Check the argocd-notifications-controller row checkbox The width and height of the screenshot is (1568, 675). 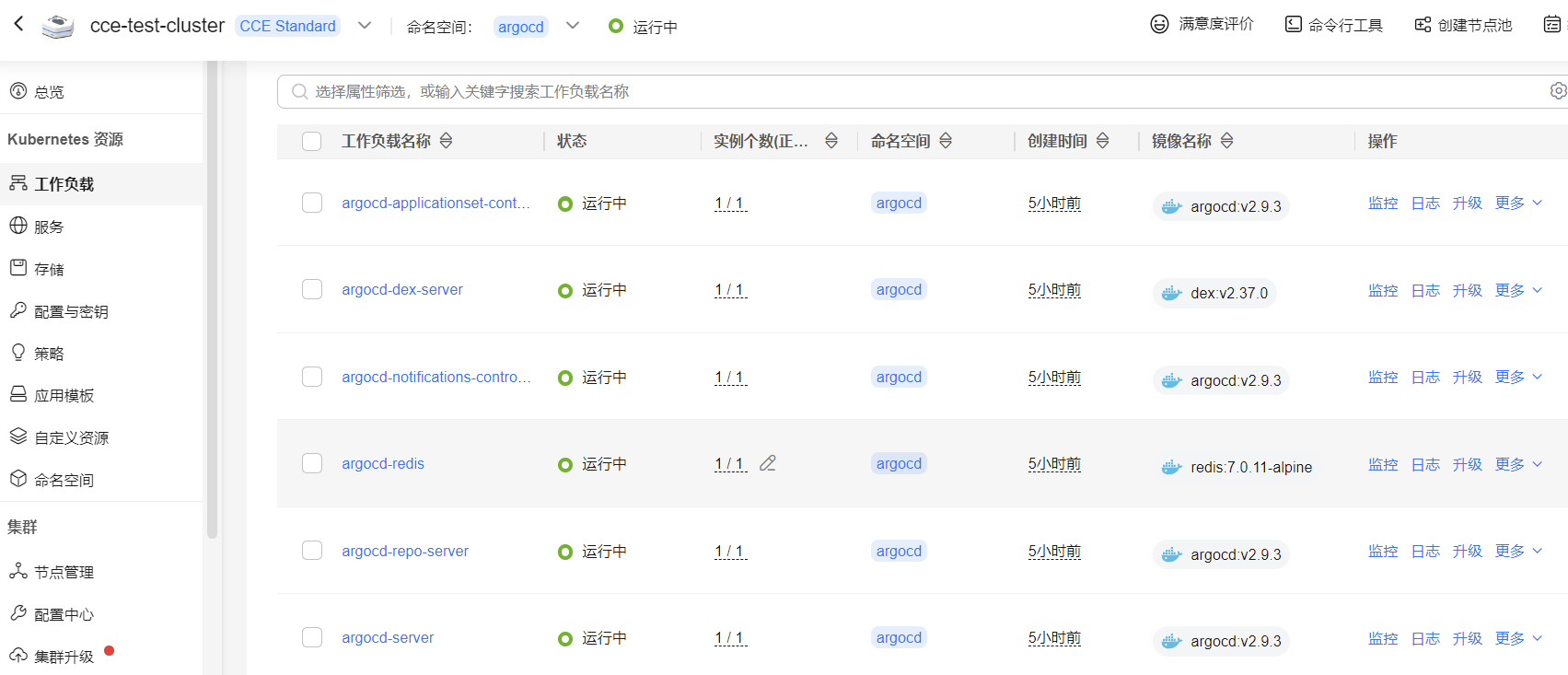312,377
